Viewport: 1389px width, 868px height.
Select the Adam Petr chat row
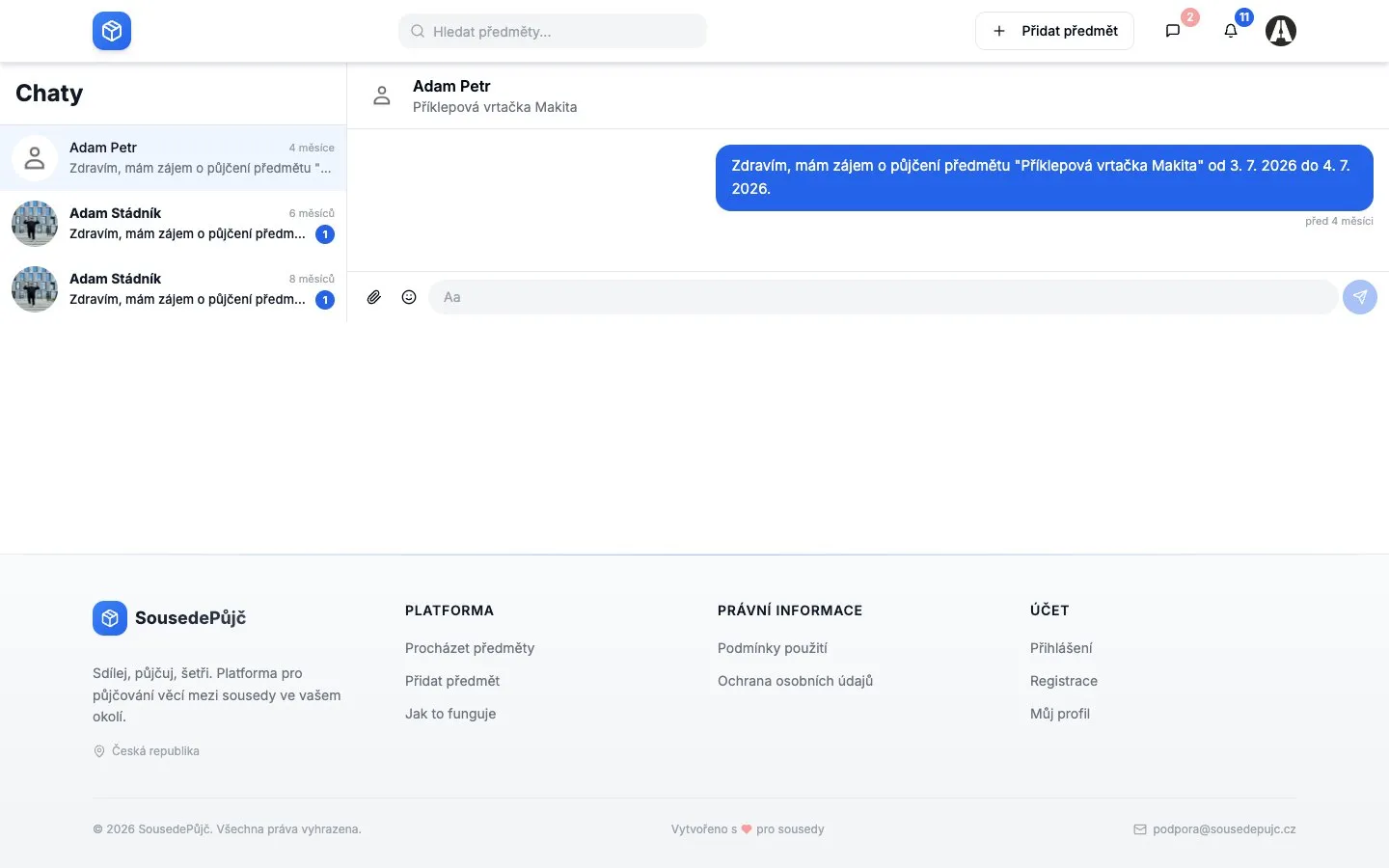tap(174, 158)
